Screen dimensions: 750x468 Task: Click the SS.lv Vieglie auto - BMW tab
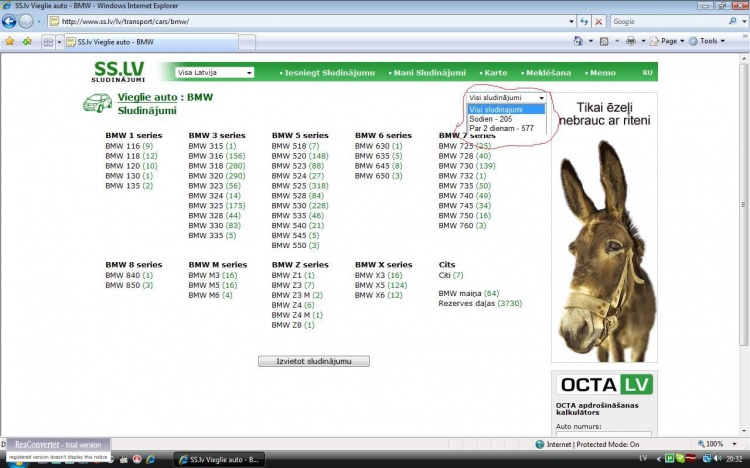[x=151, y=42]
